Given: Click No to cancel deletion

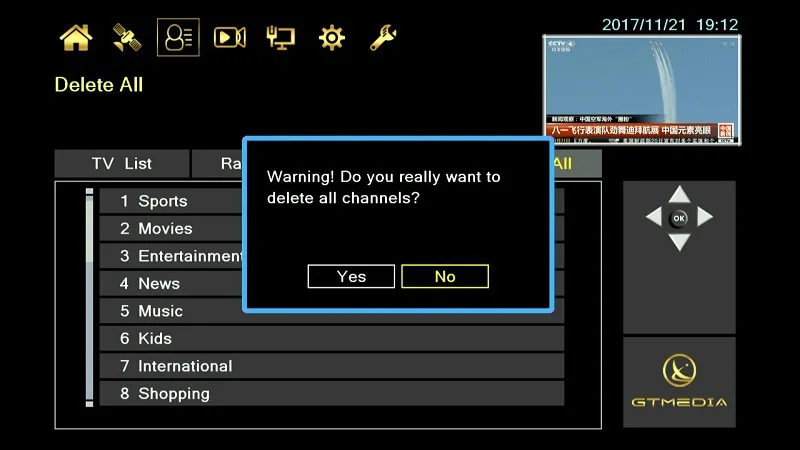Looking at the screenshot, I should [445, 276].
